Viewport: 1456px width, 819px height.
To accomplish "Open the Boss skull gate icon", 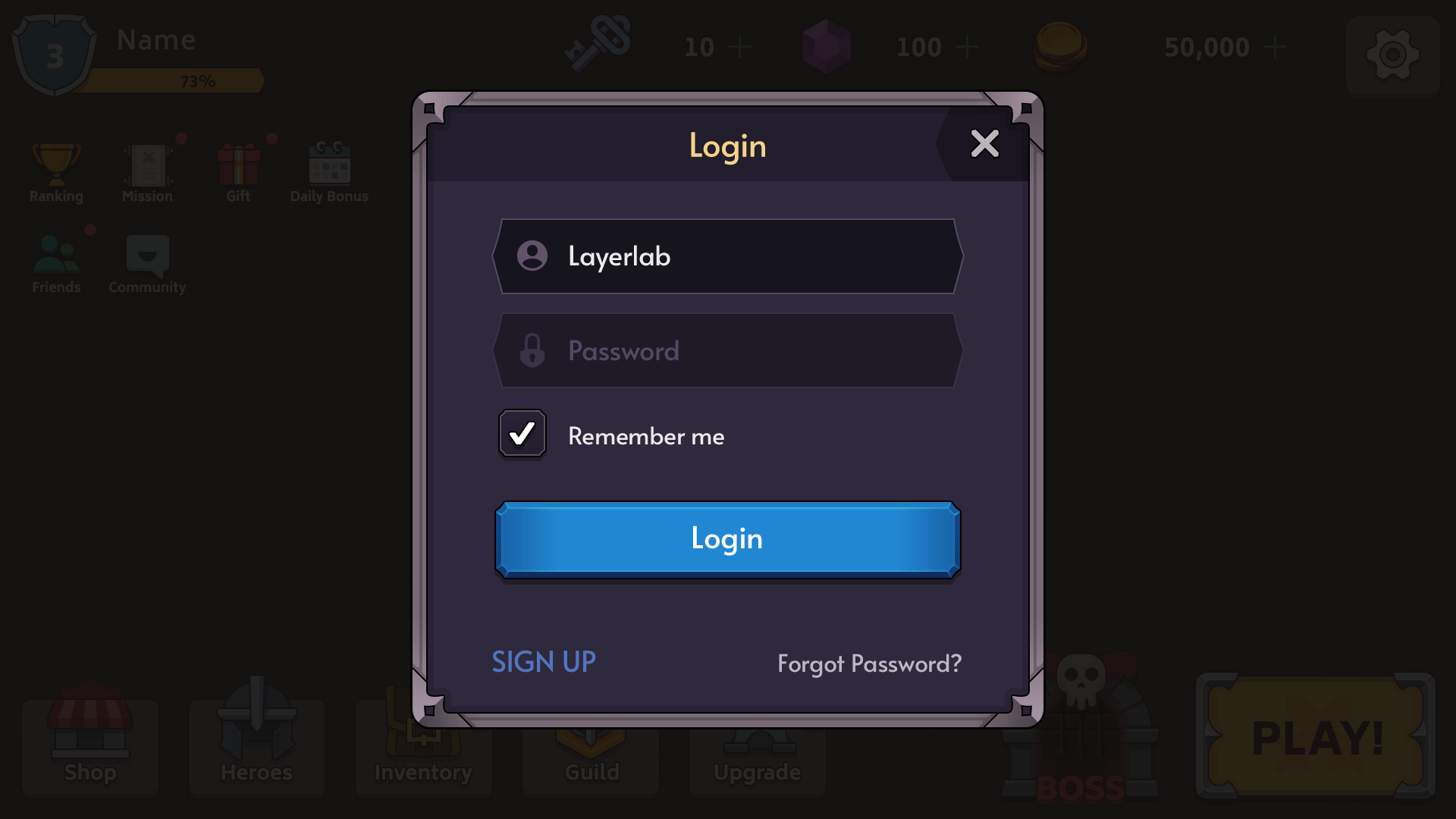I will click(x=1081, y=728).
